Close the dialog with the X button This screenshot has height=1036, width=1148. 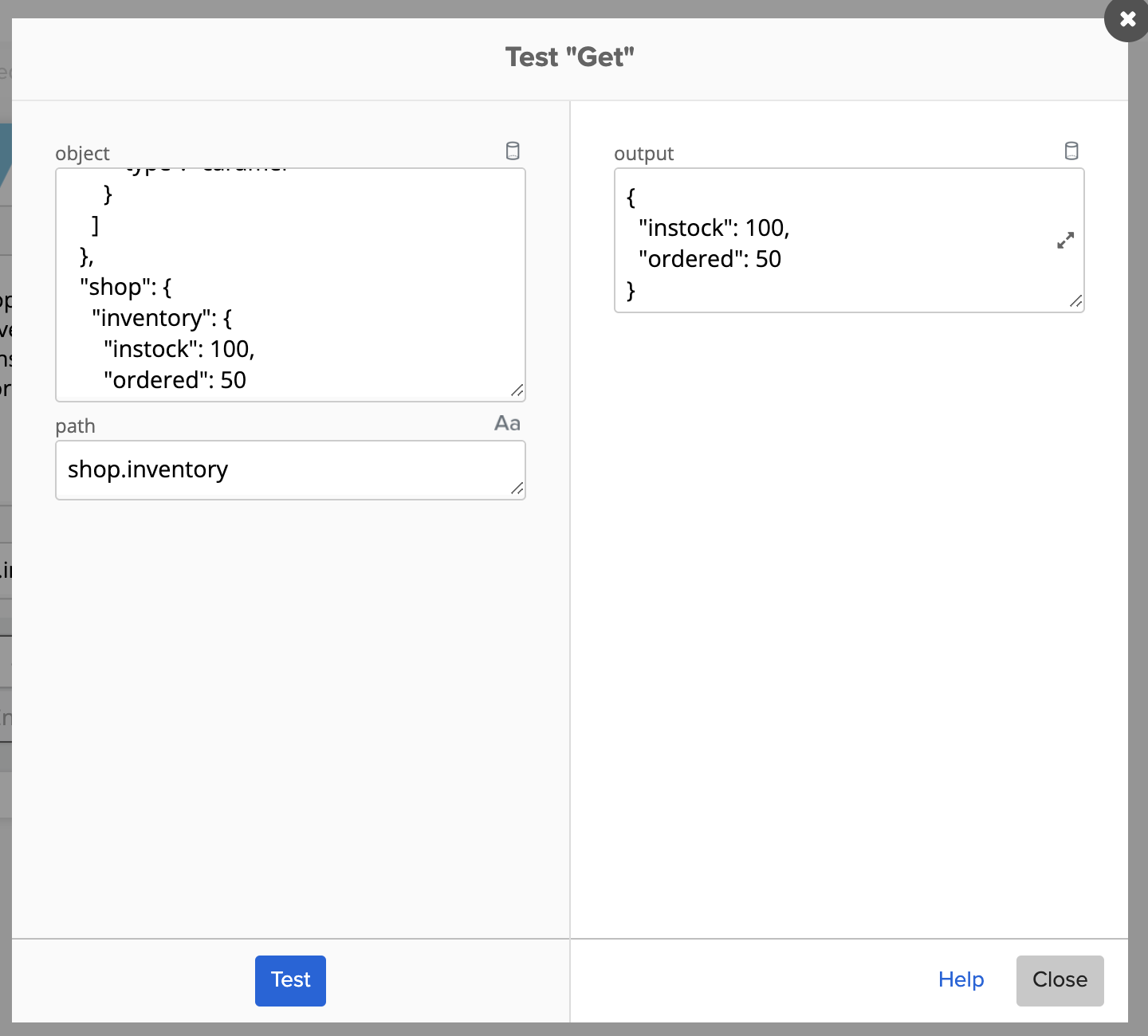(x=1127, y=20)
